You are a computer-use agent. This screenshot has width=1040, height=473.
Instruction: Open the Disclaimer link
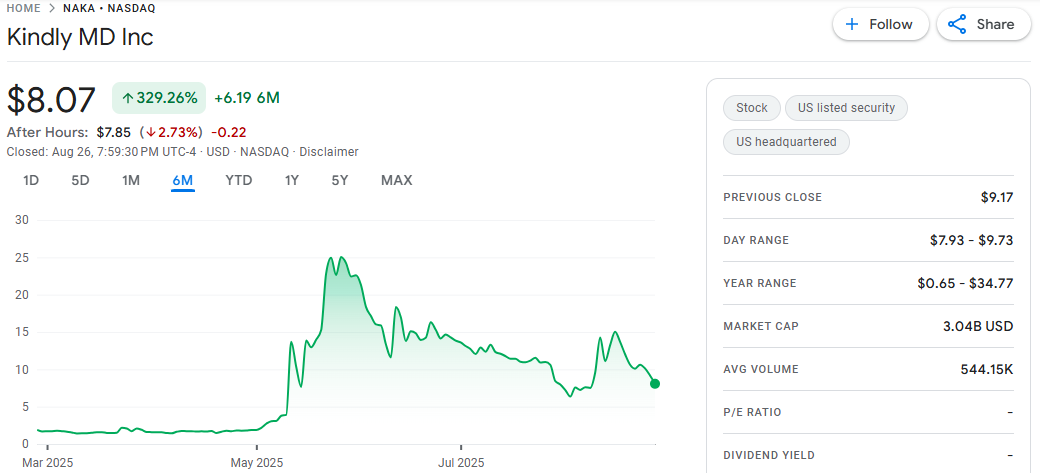click(x=329, y=152)
